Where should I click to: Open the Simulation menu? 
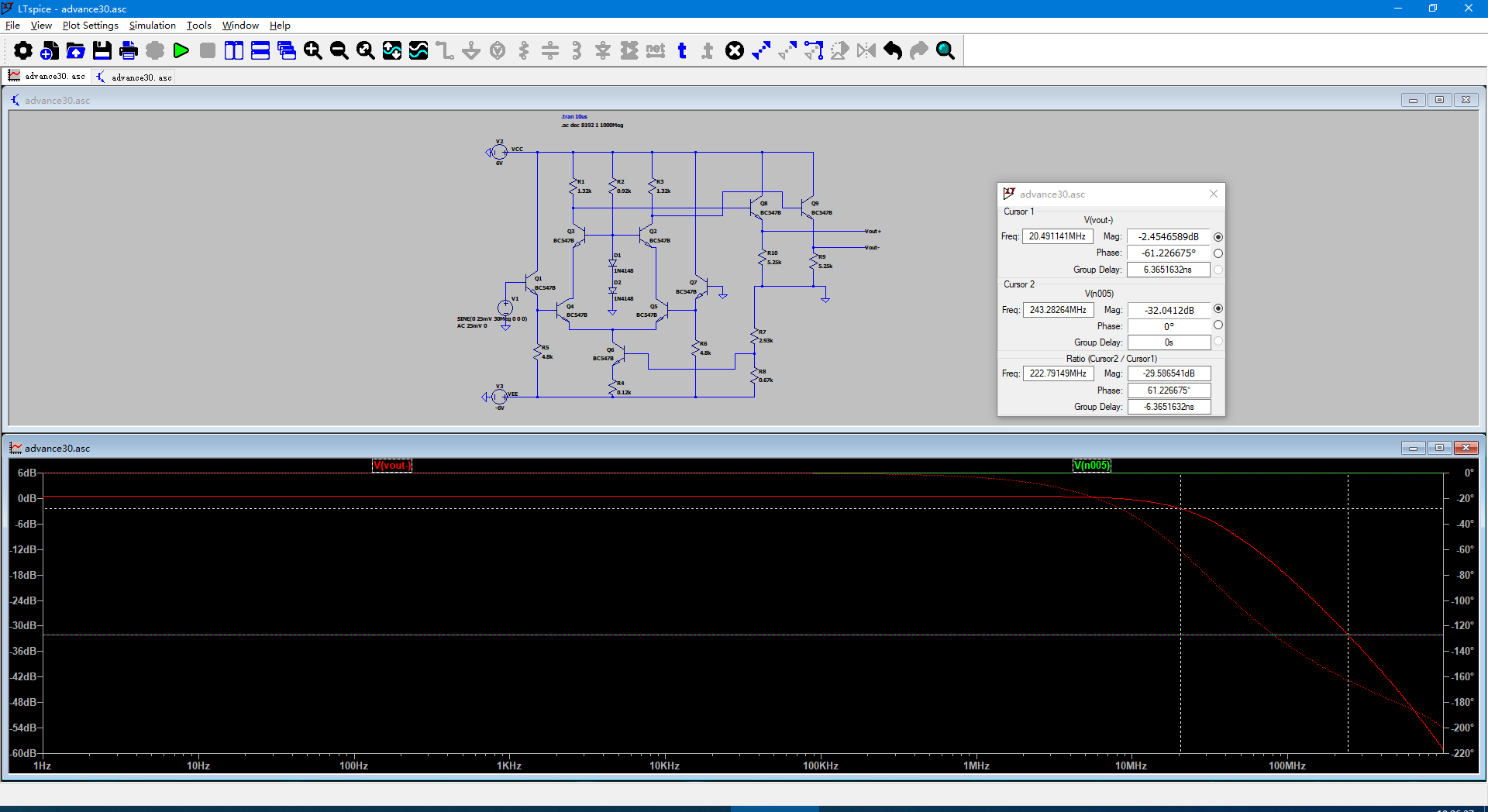pyautogui.click(x=153, y=26)
